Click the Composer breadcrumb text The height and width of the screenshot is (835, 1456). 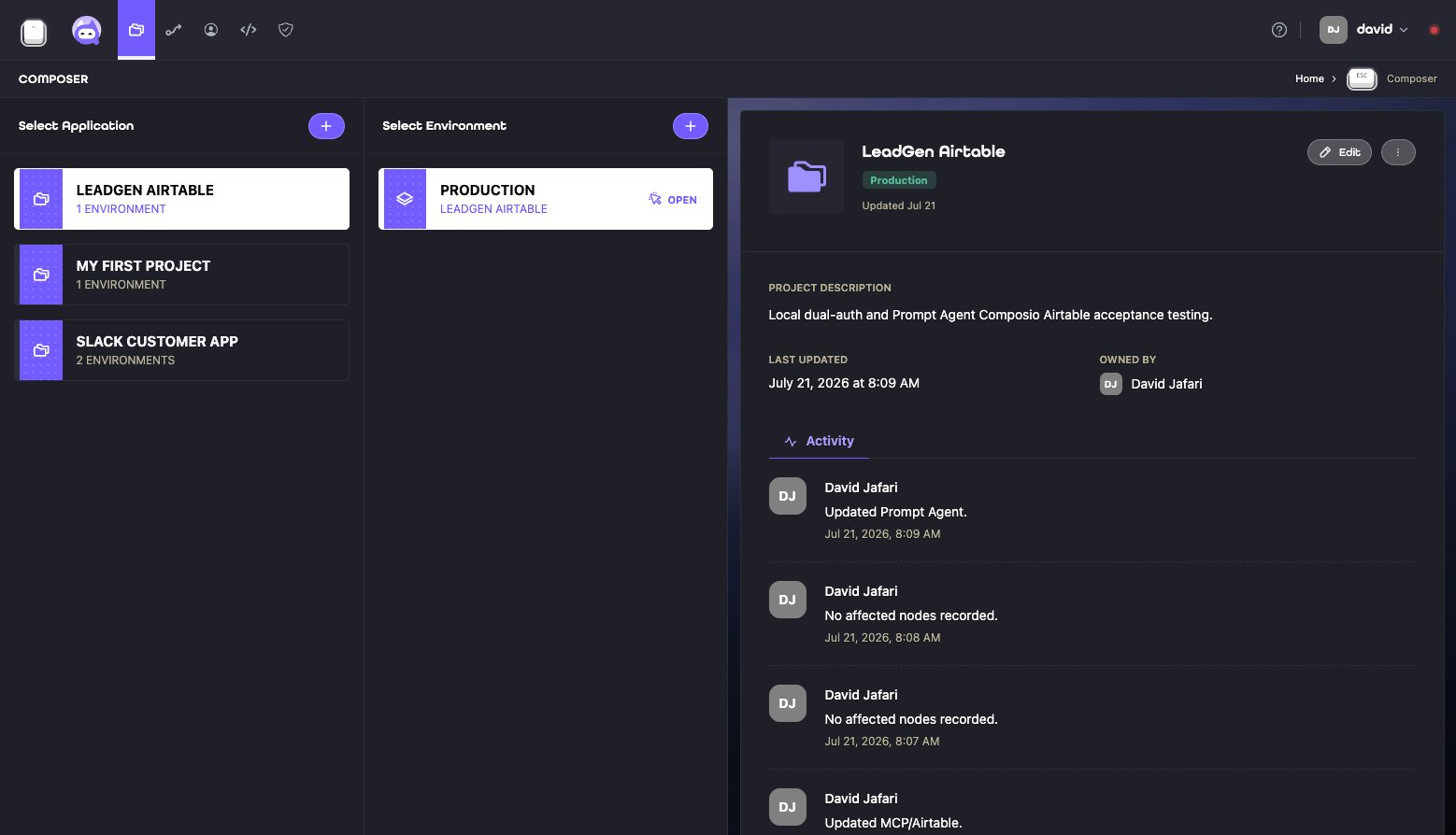[1412, 78]
